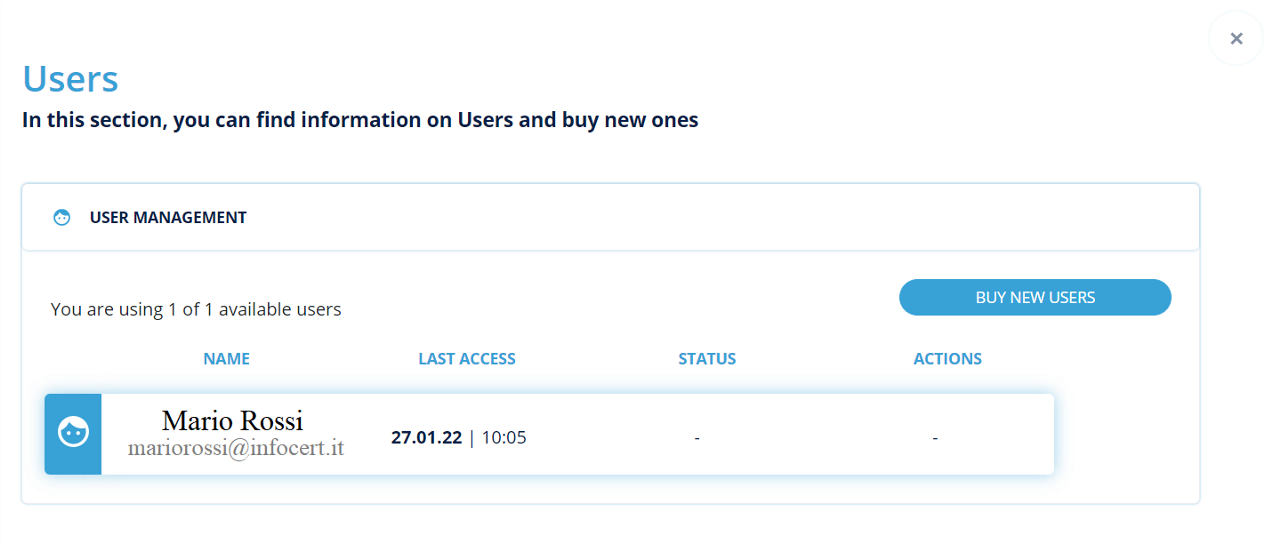Click the 27.01.22 last access date
The image size is (1280, 551).
pos(426,437)
